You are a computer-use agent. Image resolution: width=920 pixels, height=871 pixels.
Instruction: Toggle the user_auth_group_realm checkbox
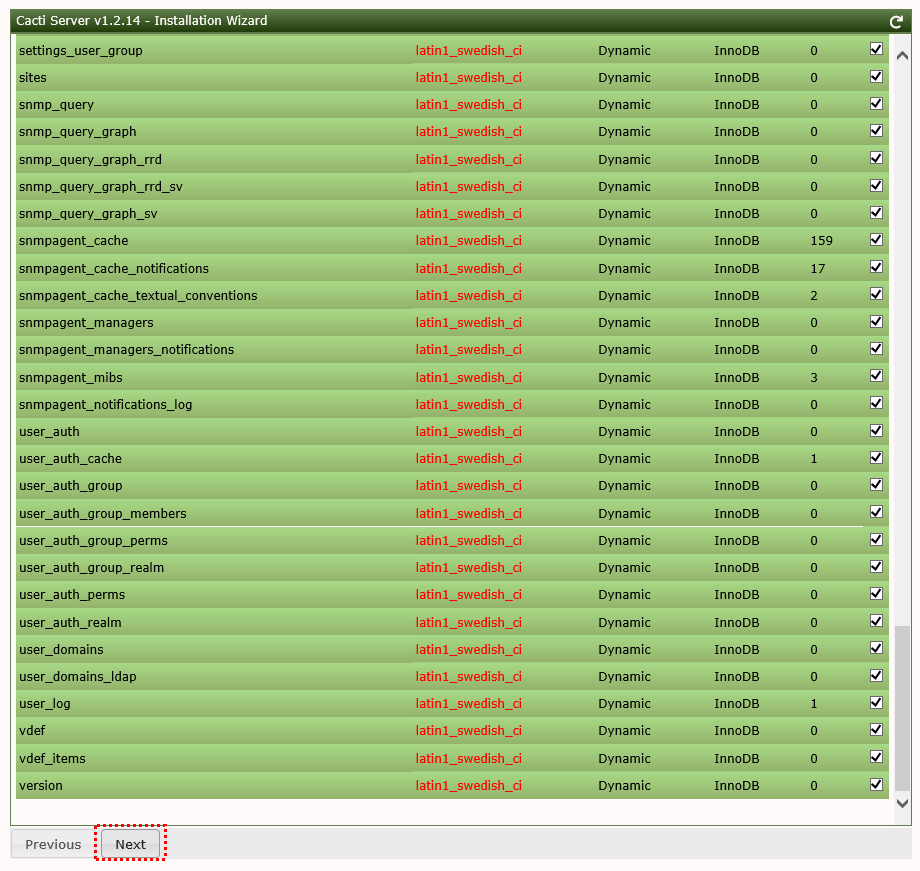click(x=876, y=567)
